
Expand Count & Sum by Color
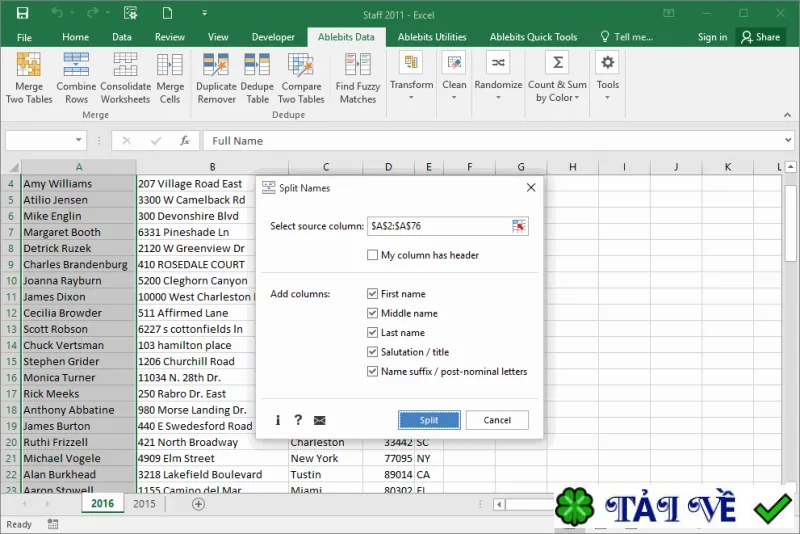[x=557, y=77]
